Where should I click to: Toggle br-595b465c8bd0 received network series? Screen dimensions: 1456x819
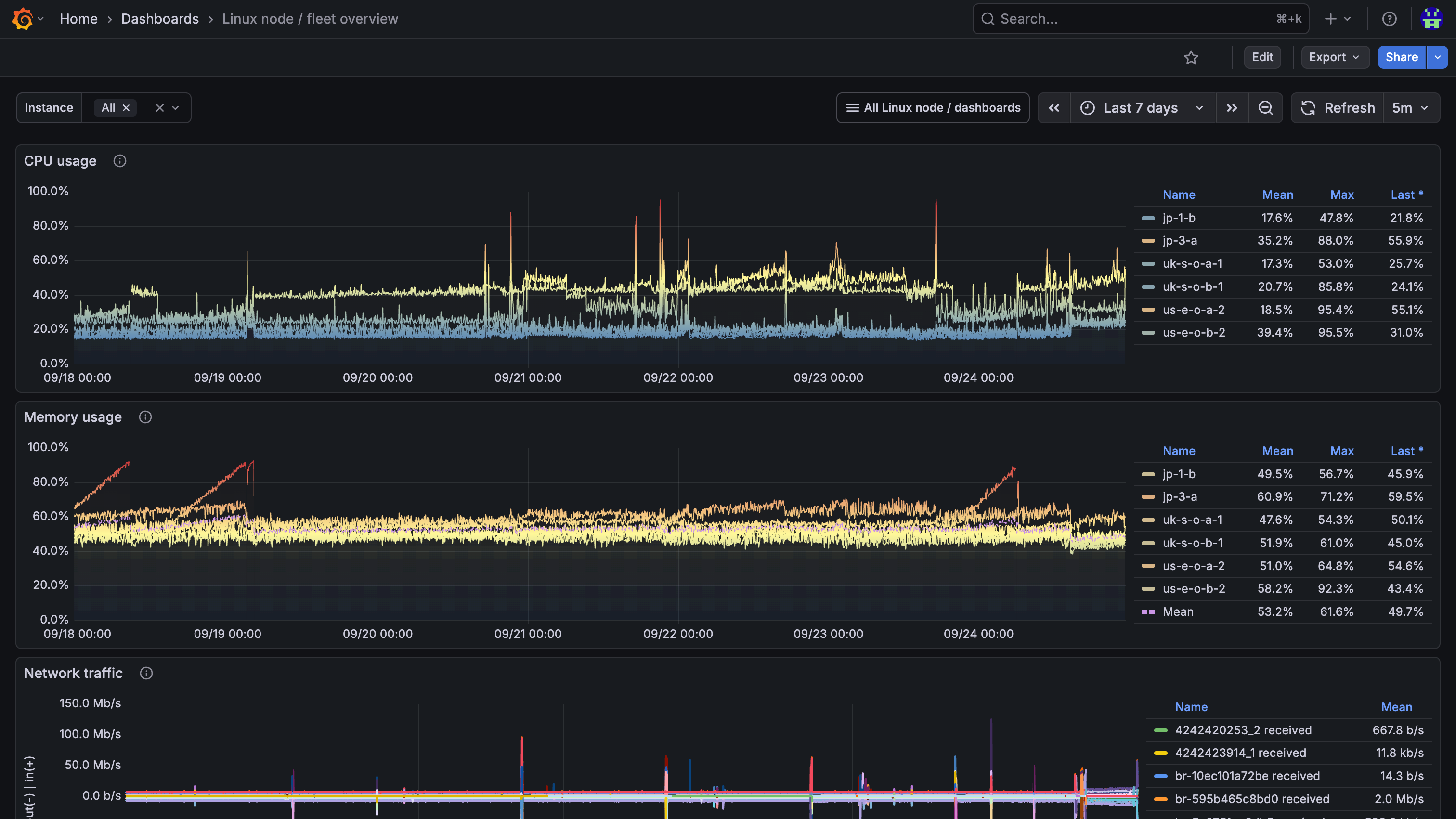1252,799
